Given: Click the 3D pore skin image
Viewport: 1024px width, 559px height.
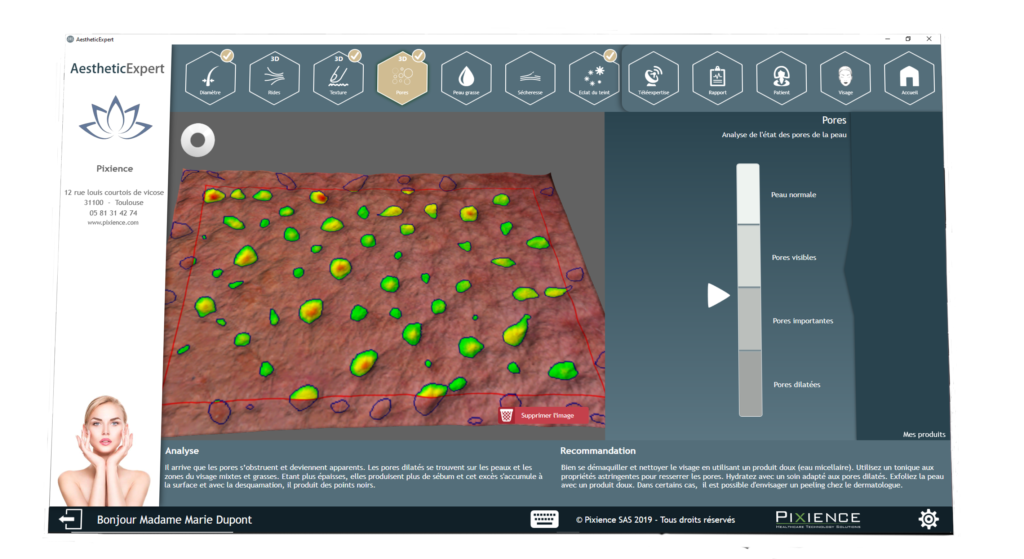Looking at the screenshot, I should point(384,302).
